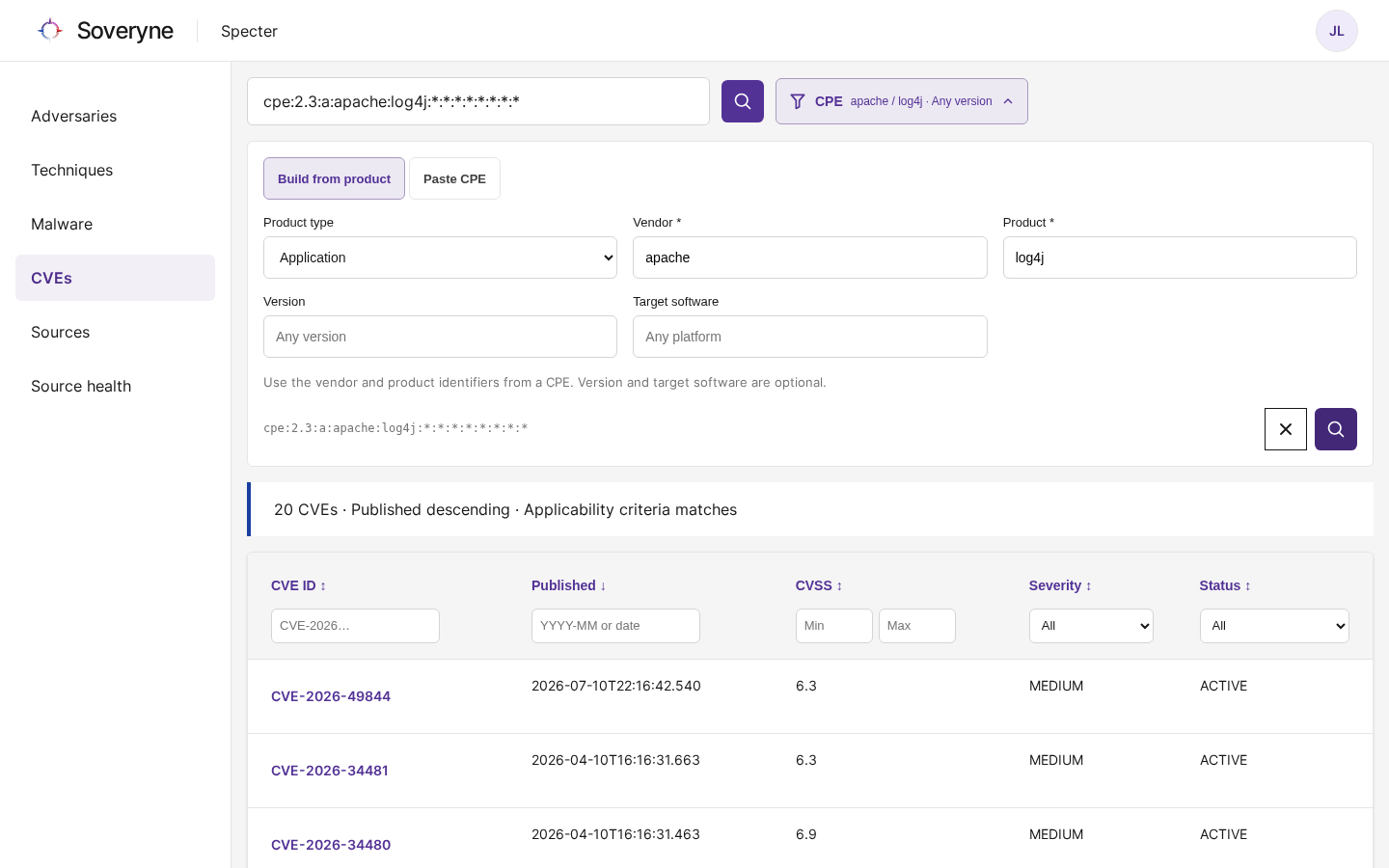Open CVE-2026-34480 details link
Screen dimensions: 1389x868
(331, 845)
